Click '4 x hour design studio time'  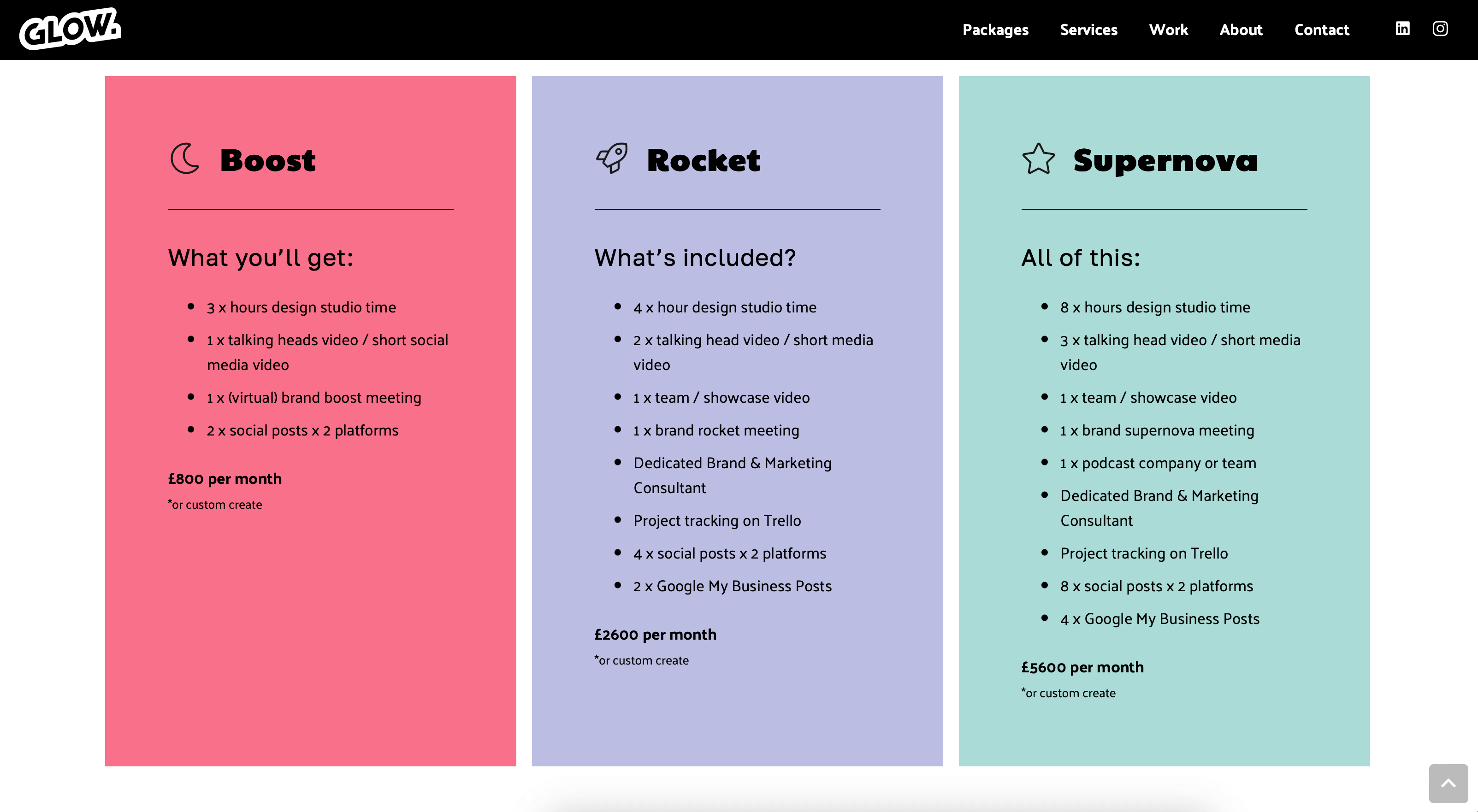click(x=725, y=307)
